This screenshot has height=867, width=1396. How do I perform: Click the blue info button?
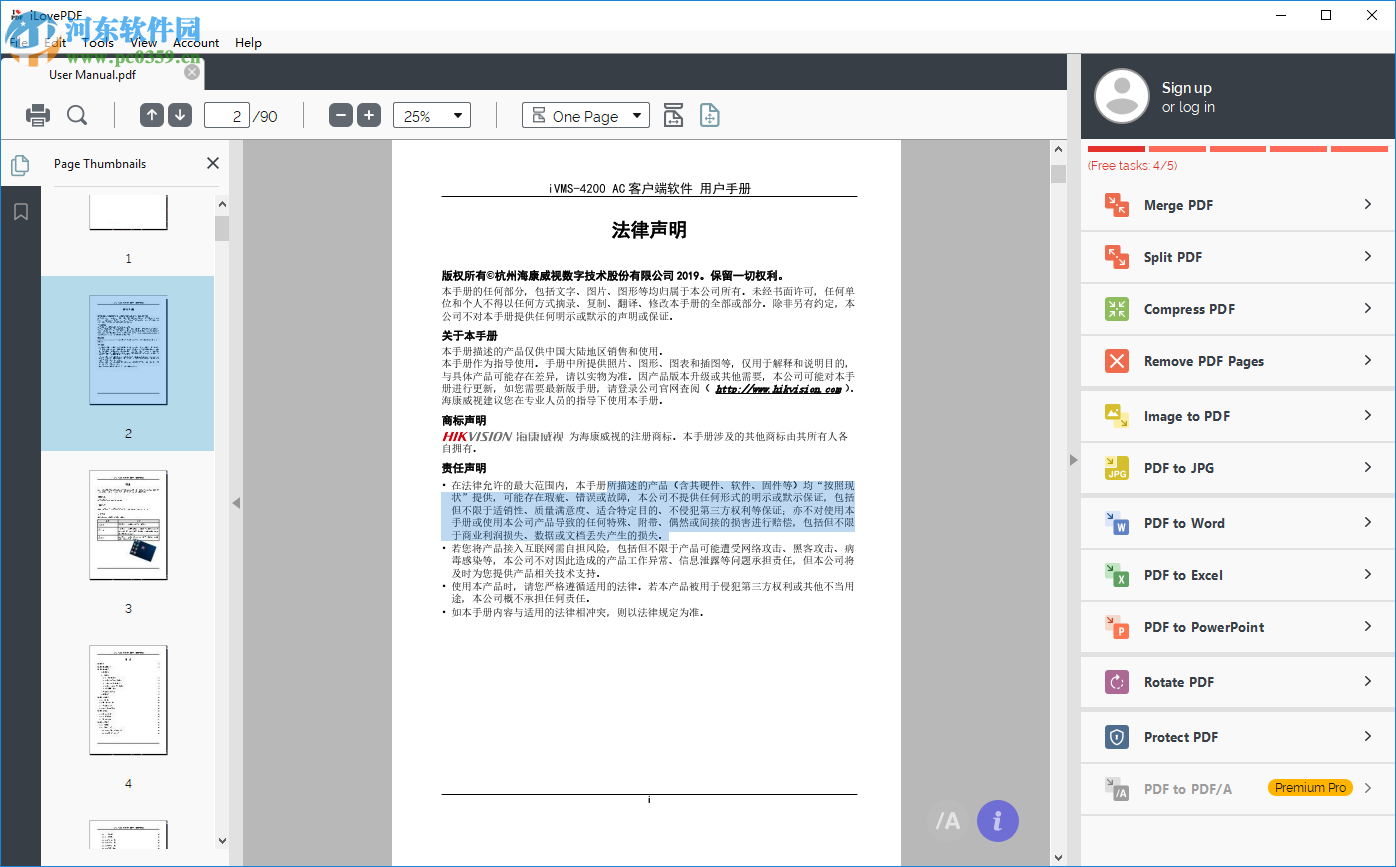[x=996, y=820]
